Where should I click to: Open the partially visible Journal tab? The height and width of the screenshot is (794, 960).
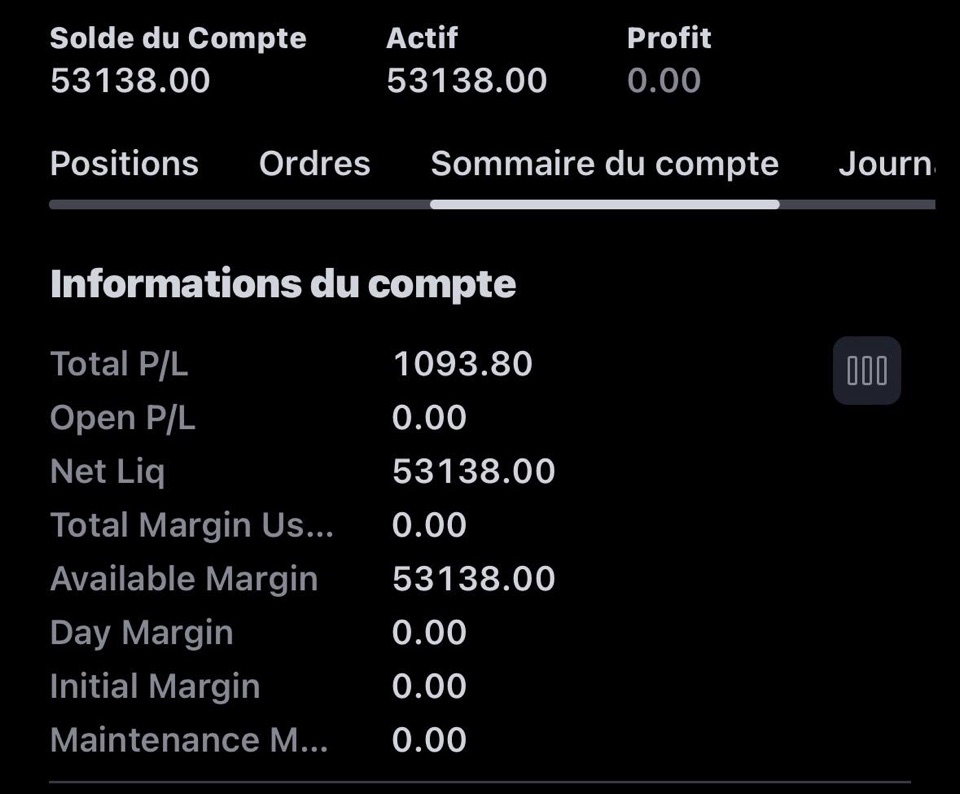[x=887, y=163]
